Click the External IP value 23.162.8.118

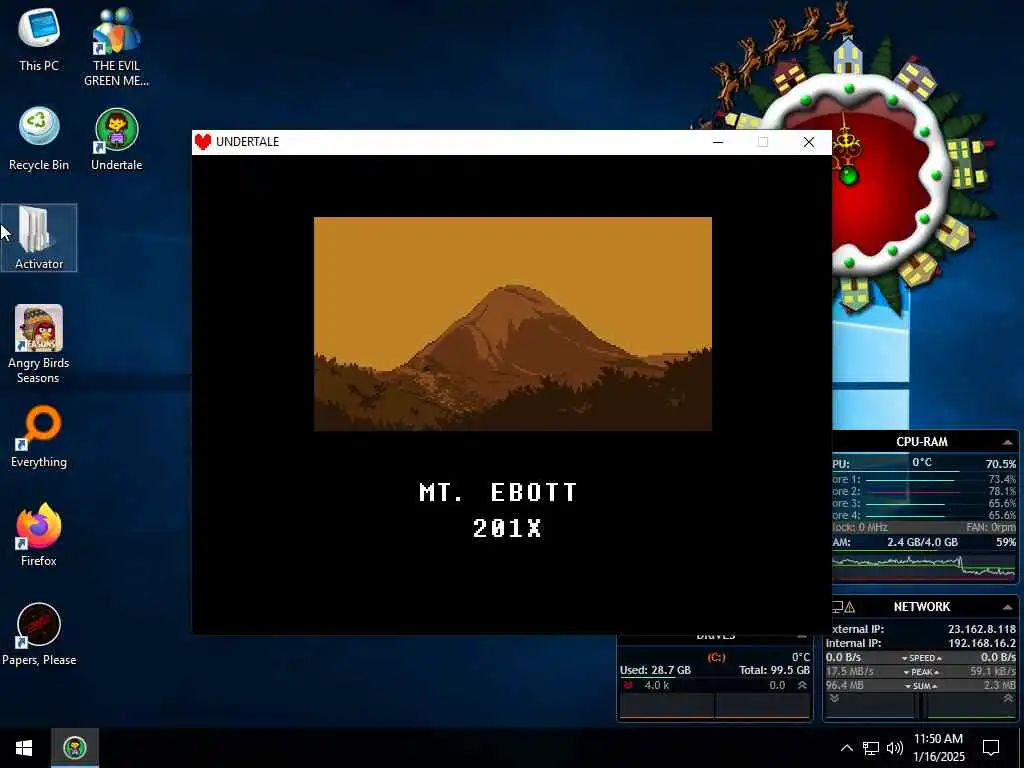982,629
